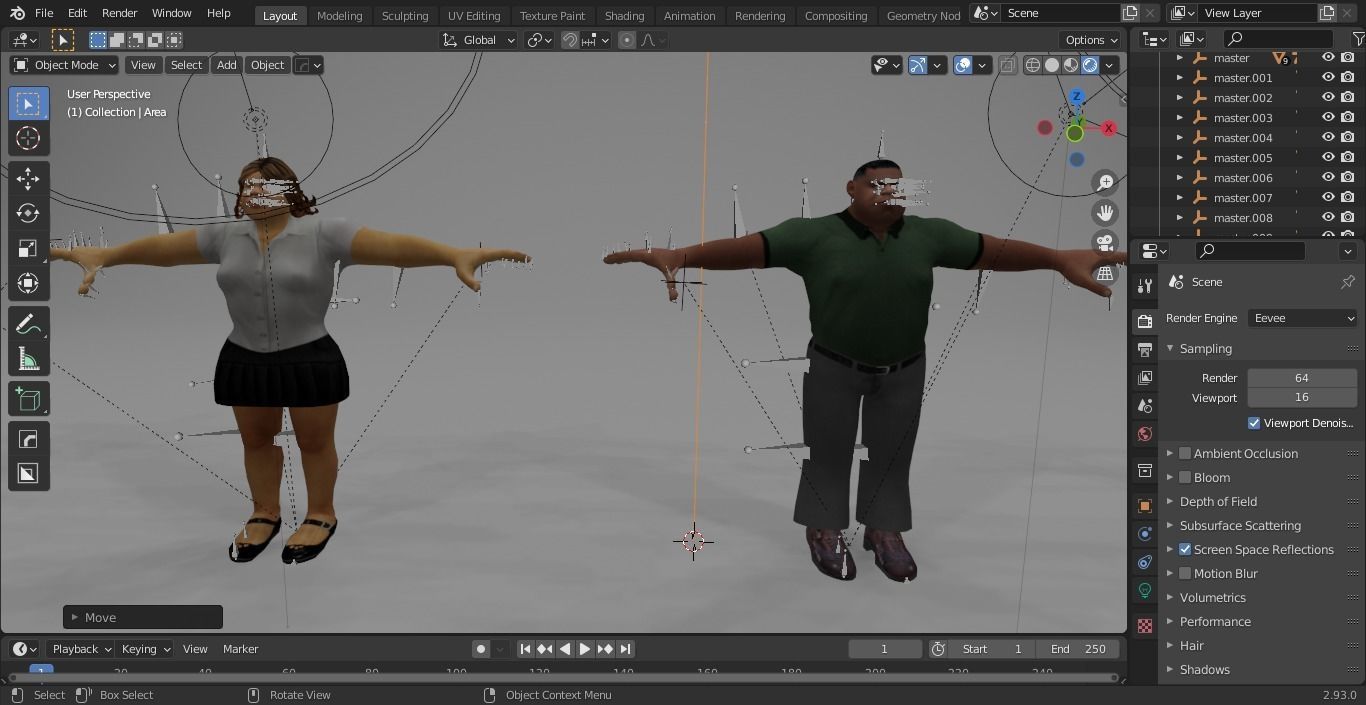The height and width of the screenshot is (705, 1366).
Task: Select the Cursor tool in the toolbar
Action: [x=28, y=138]
